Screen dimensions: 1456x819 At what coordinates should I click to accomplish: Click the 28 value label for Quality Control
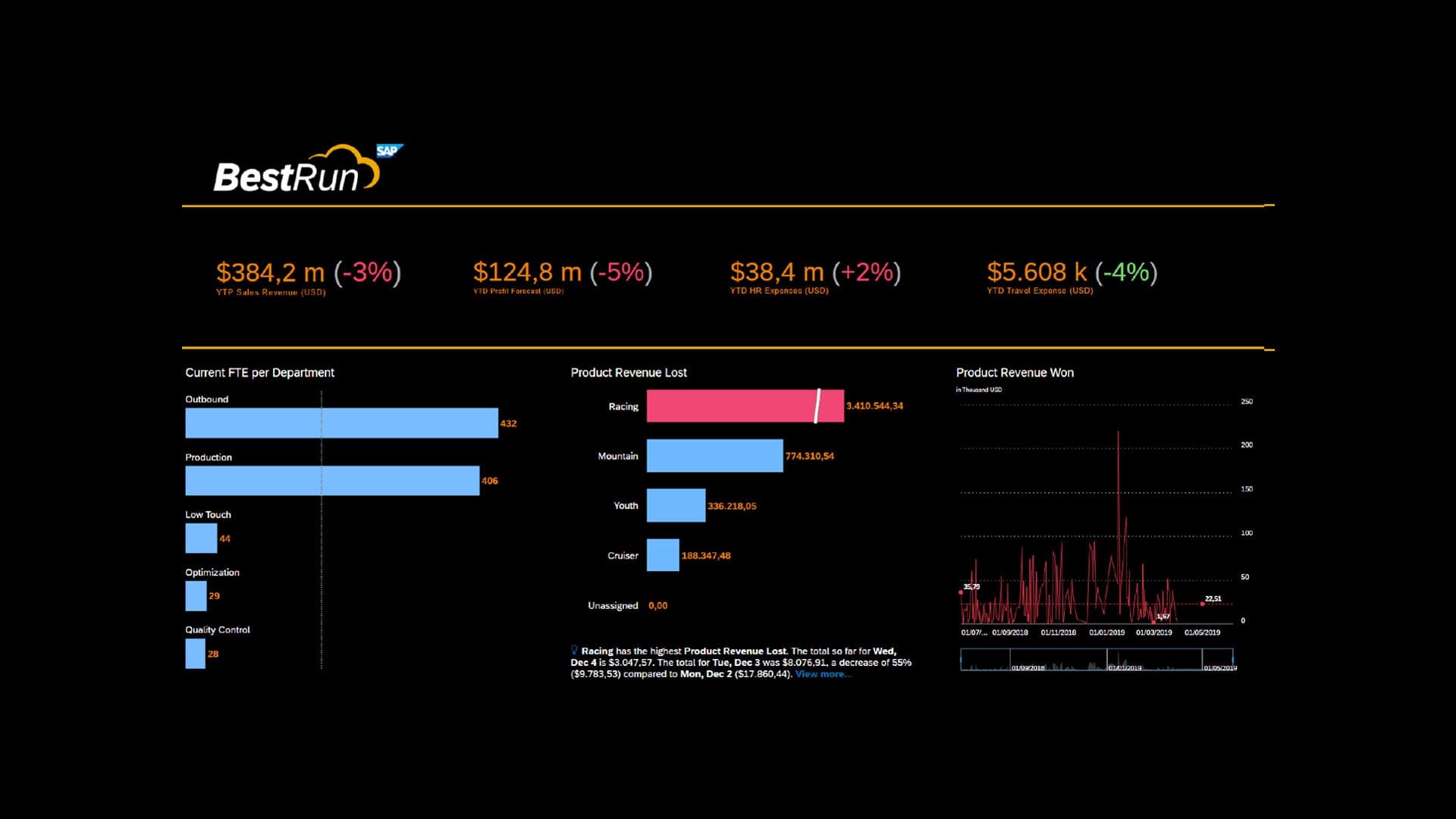[x=213, y=654]
